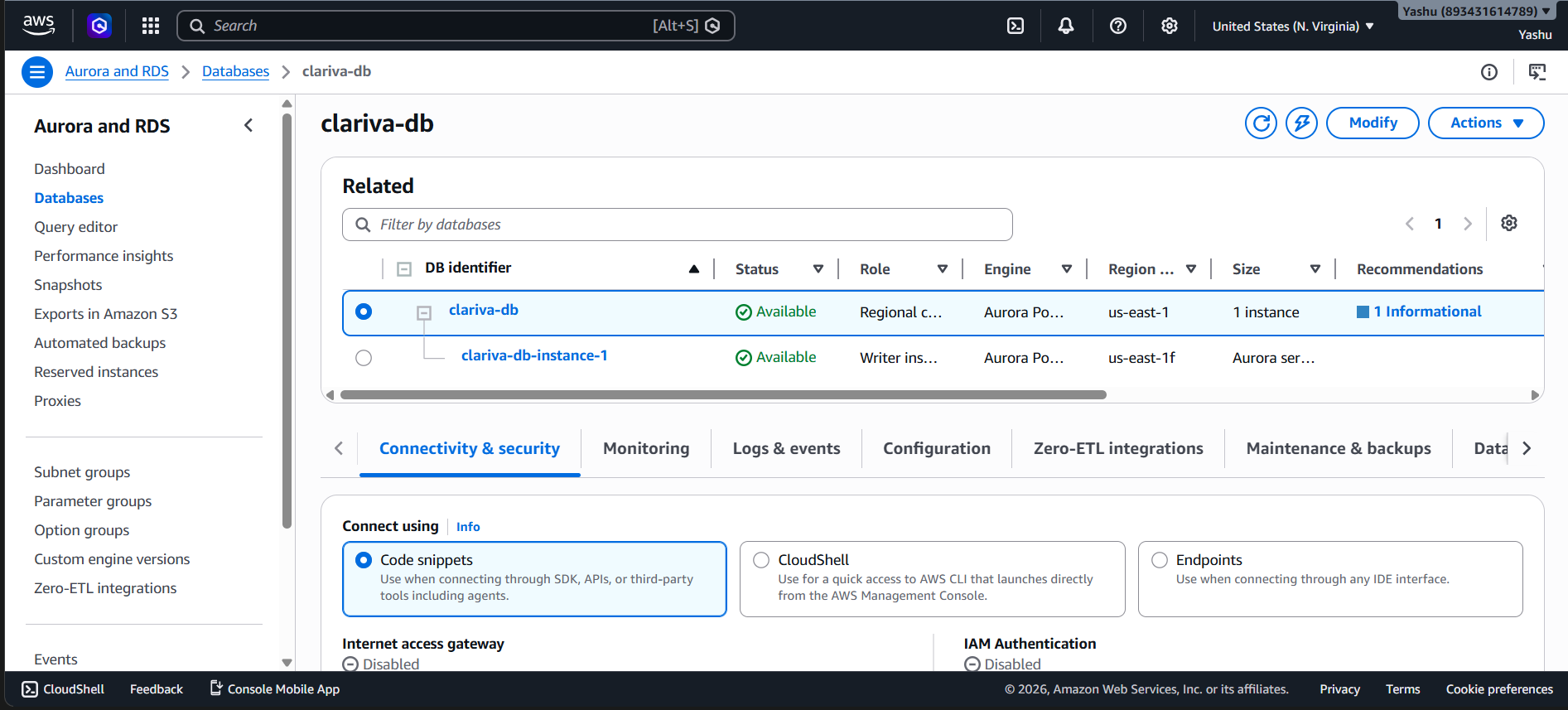Toggle the side navigation hamburger menu
This screenshot has width=1568, height=710.
tap(37, 72)
